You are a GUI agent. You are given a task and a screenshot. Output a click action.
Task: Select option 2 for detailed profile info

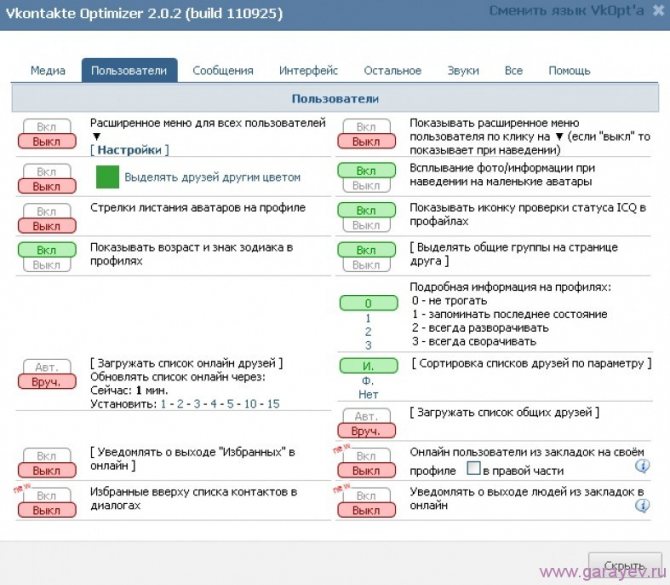click(368, 332)
